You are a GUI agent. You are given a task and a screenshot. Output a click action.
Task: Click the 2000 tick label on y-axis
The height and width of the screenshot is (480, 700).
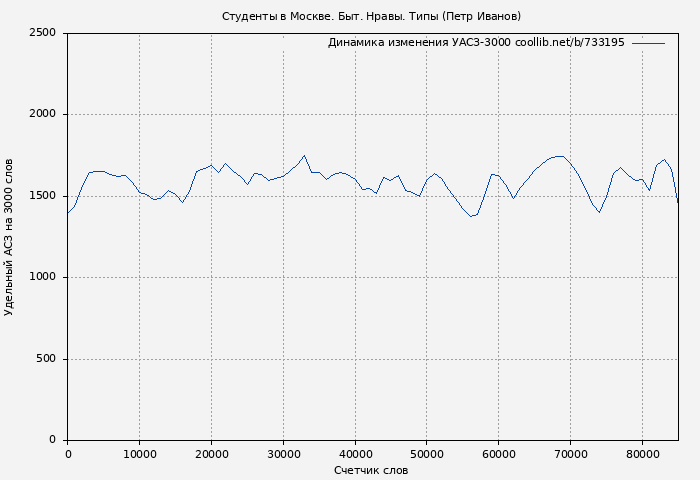pyautogui.click(x=42, y=114)
